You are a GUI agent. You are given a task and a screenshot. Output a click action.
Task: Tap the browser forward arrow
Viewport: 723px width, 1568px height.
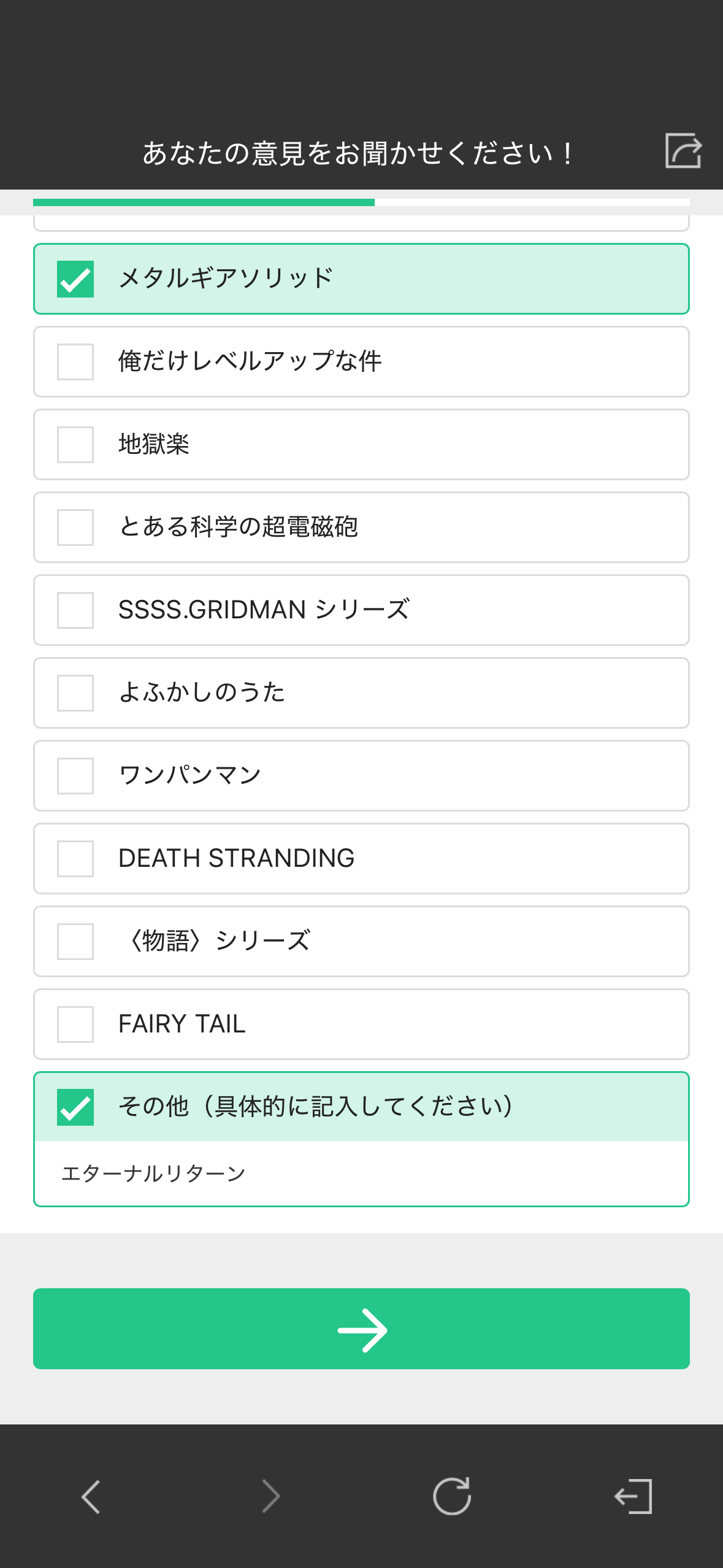click(x=271, y=1496)
